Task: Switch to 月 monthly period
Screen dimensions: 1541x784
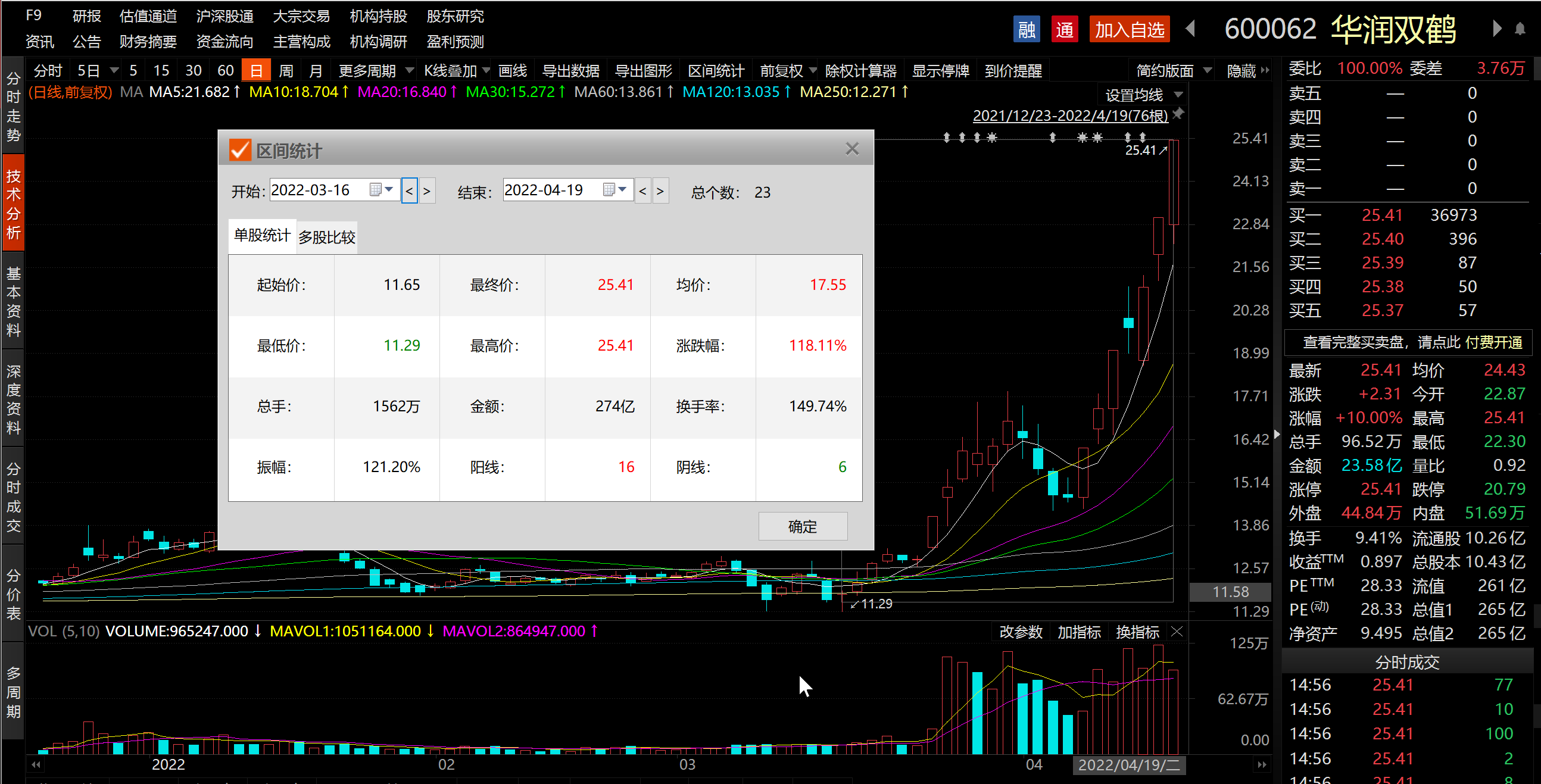Action: tap(315, 71)
